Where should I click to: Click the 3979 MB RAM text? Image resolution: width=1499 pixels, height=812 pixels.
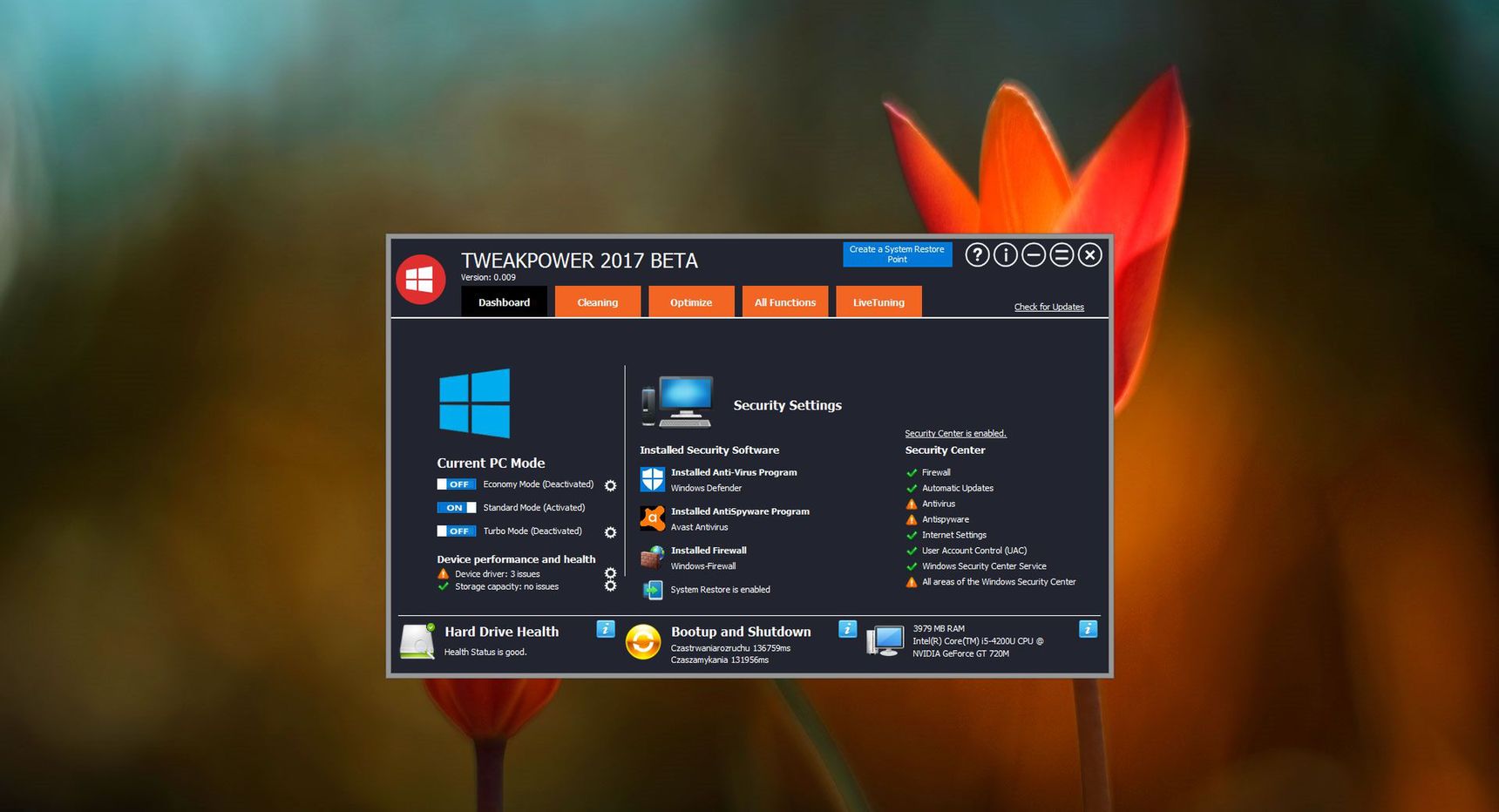[x=939, y=628]
